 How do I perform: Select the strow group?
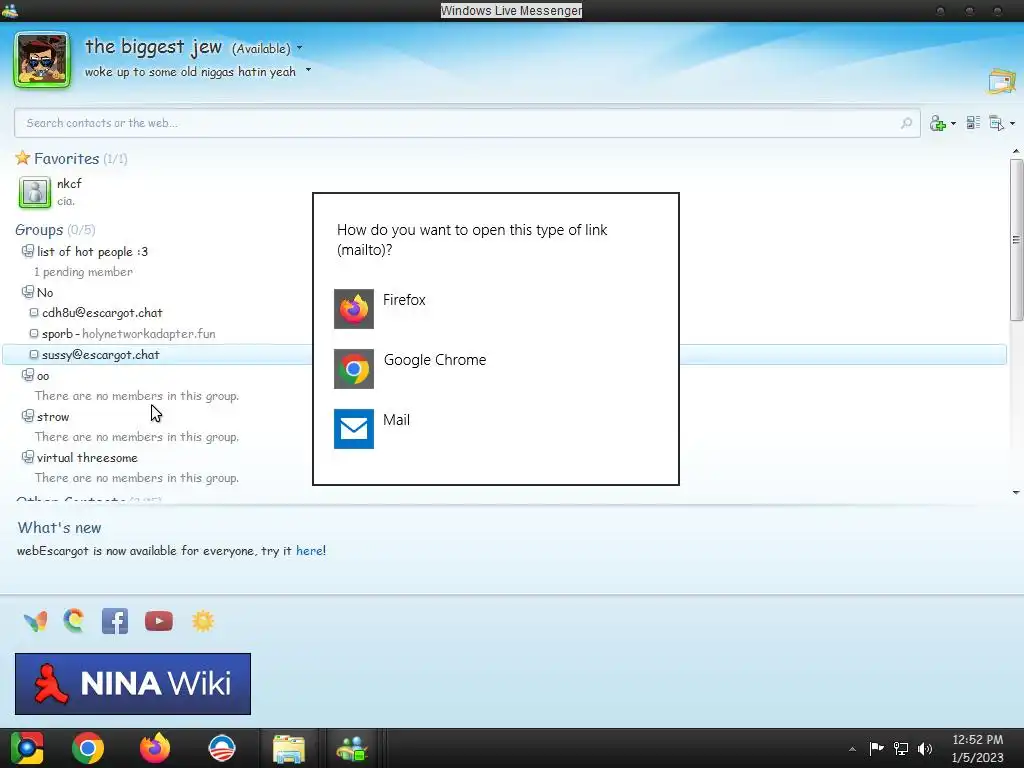pos(53,417)
